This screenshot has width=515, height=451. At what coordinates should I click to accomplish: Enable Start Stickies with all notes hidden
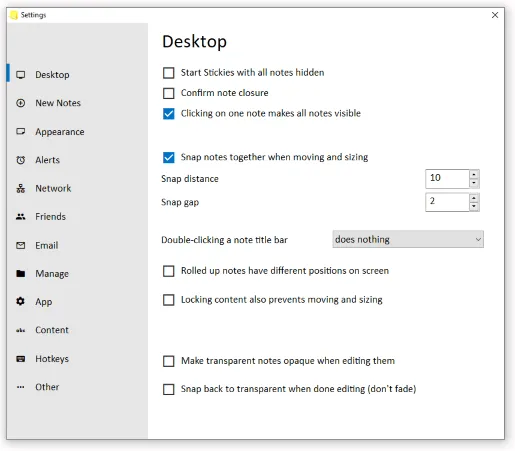pos(169,73)
